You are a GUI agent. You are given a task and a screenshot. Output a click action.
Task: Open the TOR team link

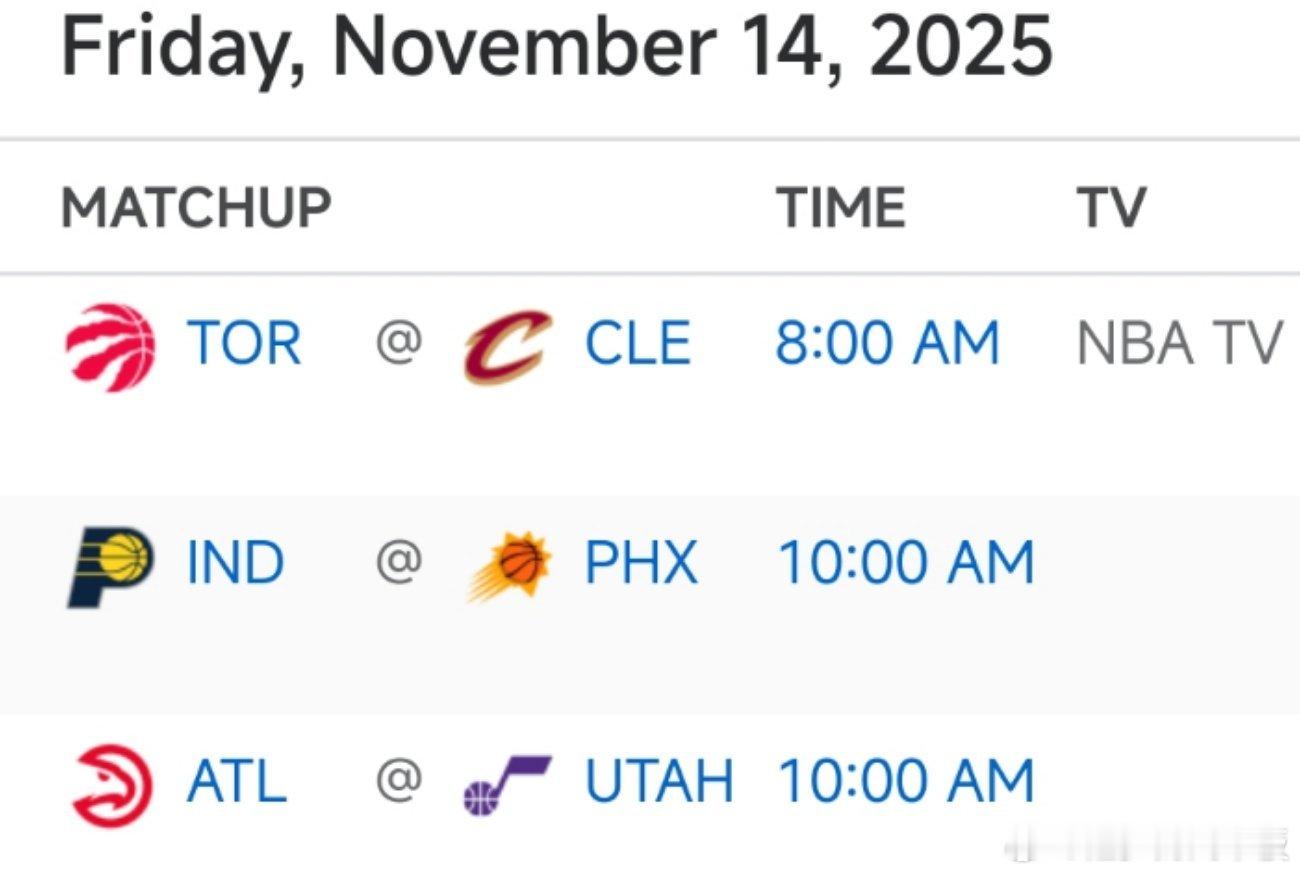pos(244,344)
